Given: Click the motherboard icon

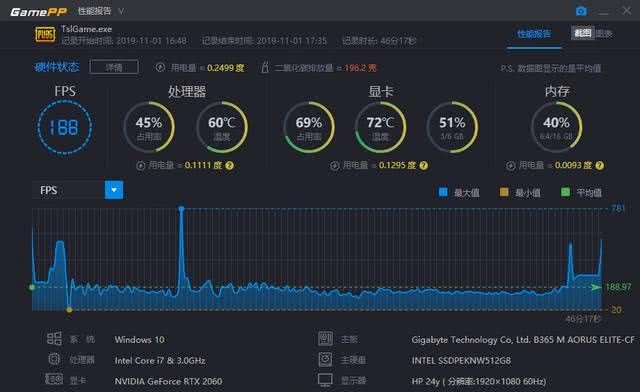Looking at the screenshot, I should (x=325, y=339).
